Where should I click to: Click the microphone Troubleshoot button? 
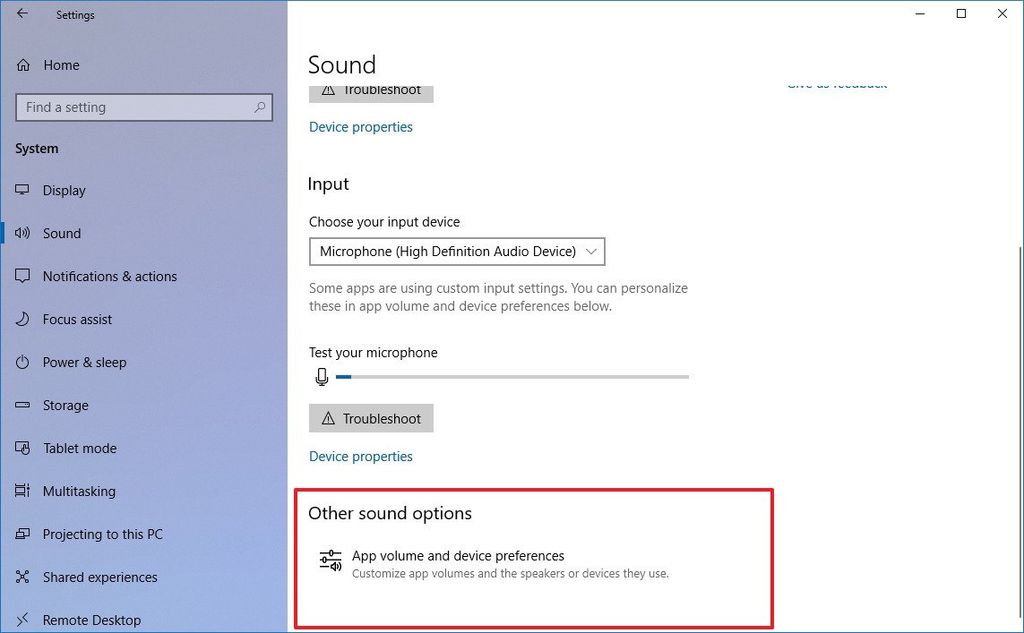371,418
